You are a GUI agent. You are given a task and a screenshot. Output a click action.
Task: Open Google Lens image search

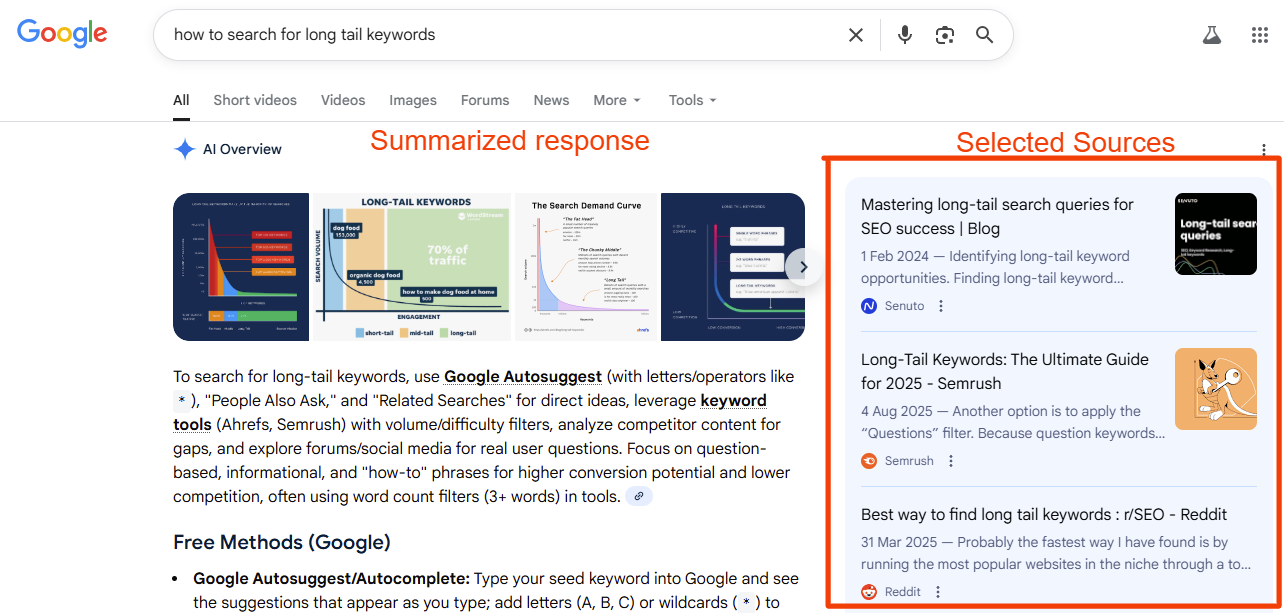point(944,34)
